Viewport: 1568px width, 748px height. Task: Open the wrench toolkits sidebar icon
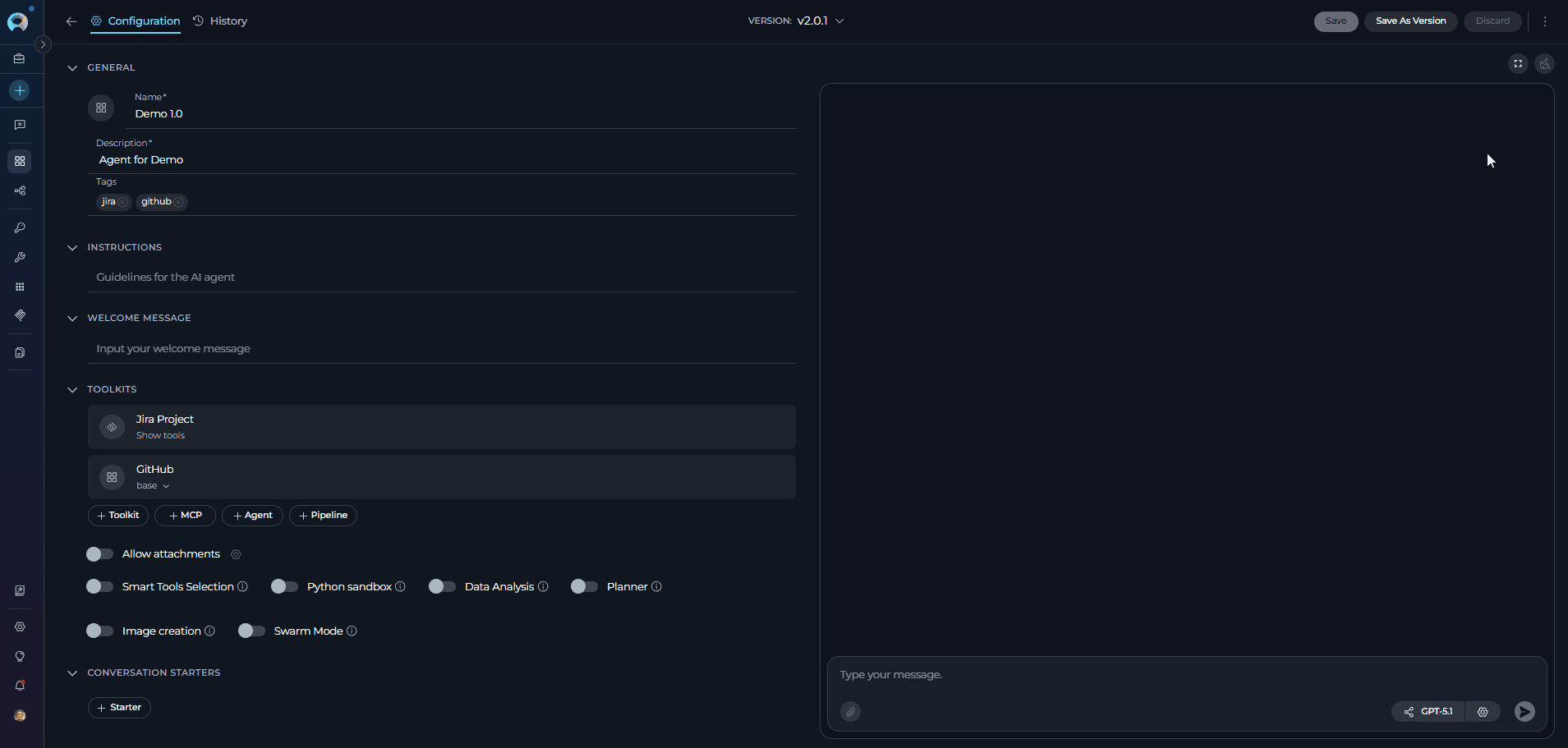20,258
